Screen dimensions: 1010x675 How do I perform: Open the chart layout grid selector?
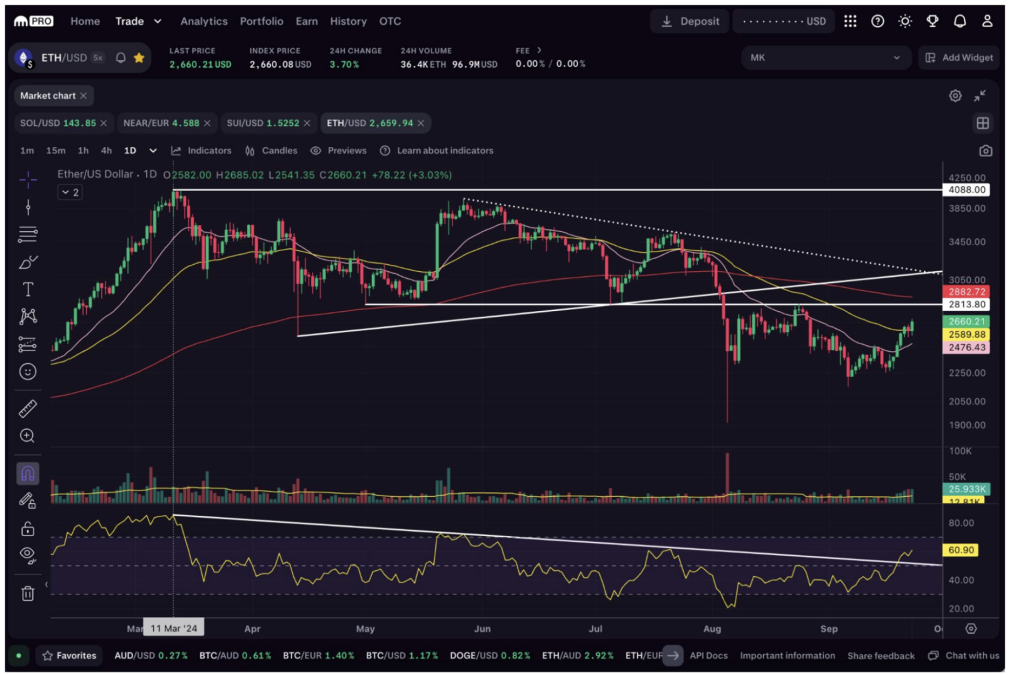pos(983,123)
